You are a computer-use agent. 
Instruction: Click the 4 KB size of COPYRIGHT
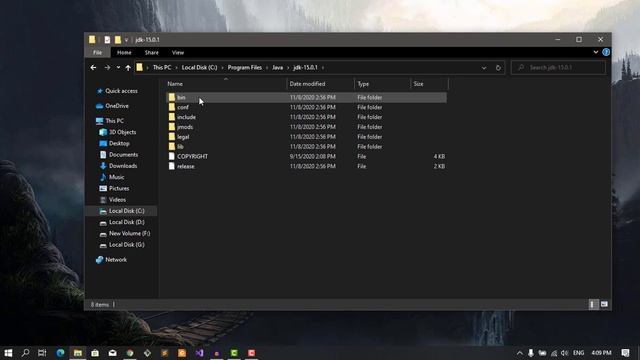pos(439,156)
